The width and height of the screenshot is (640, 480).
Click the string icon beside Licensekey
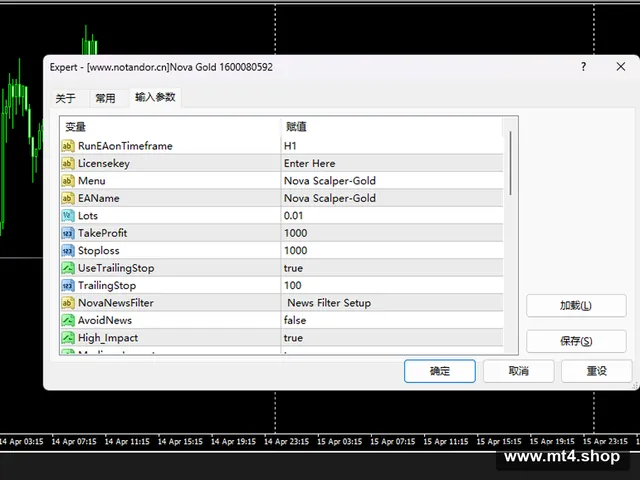point(68,163)
